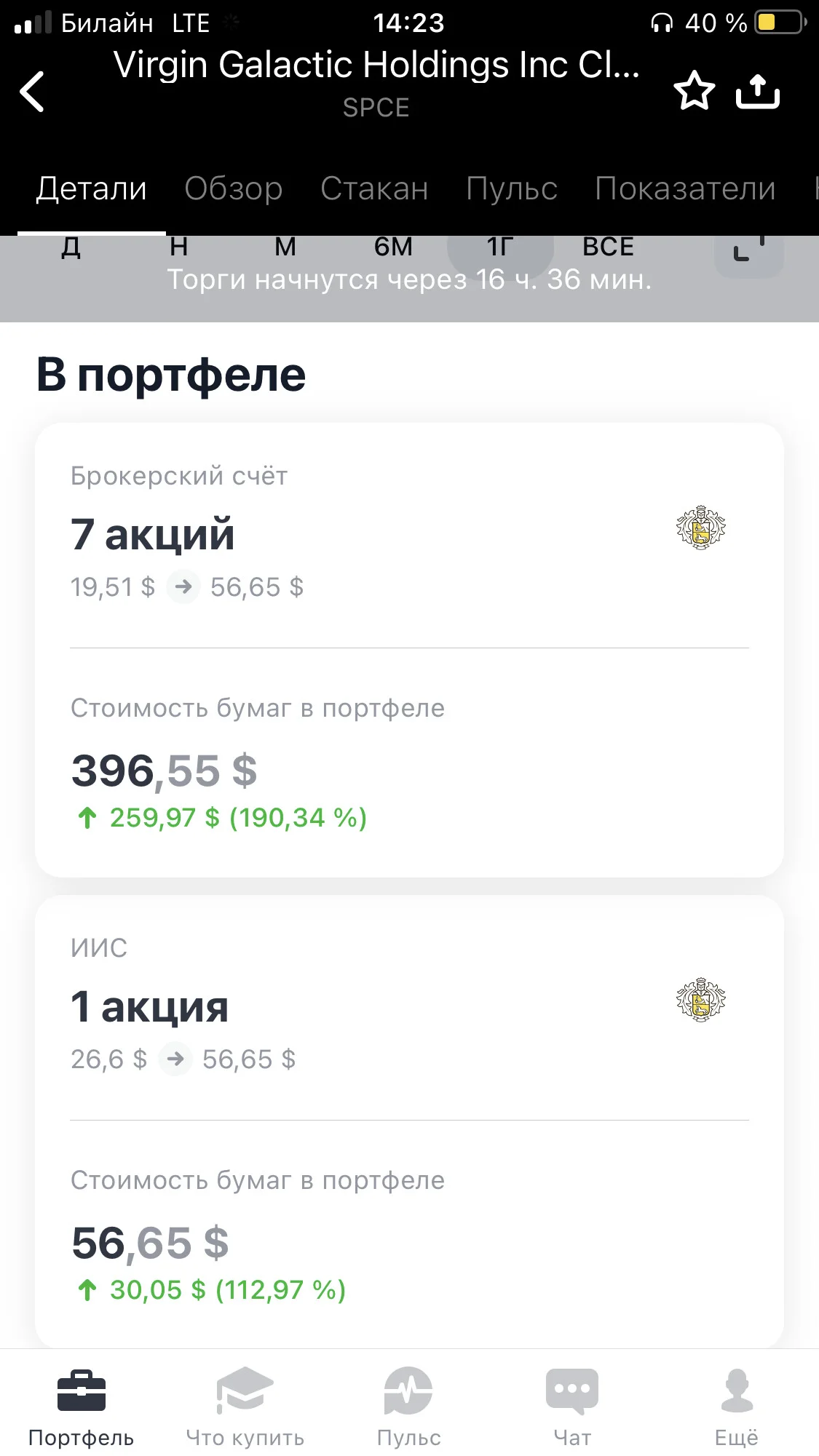This screenshot has width=819, height=1456.
Task: Tap the share icon in header
Action: [x=757, y=91]
